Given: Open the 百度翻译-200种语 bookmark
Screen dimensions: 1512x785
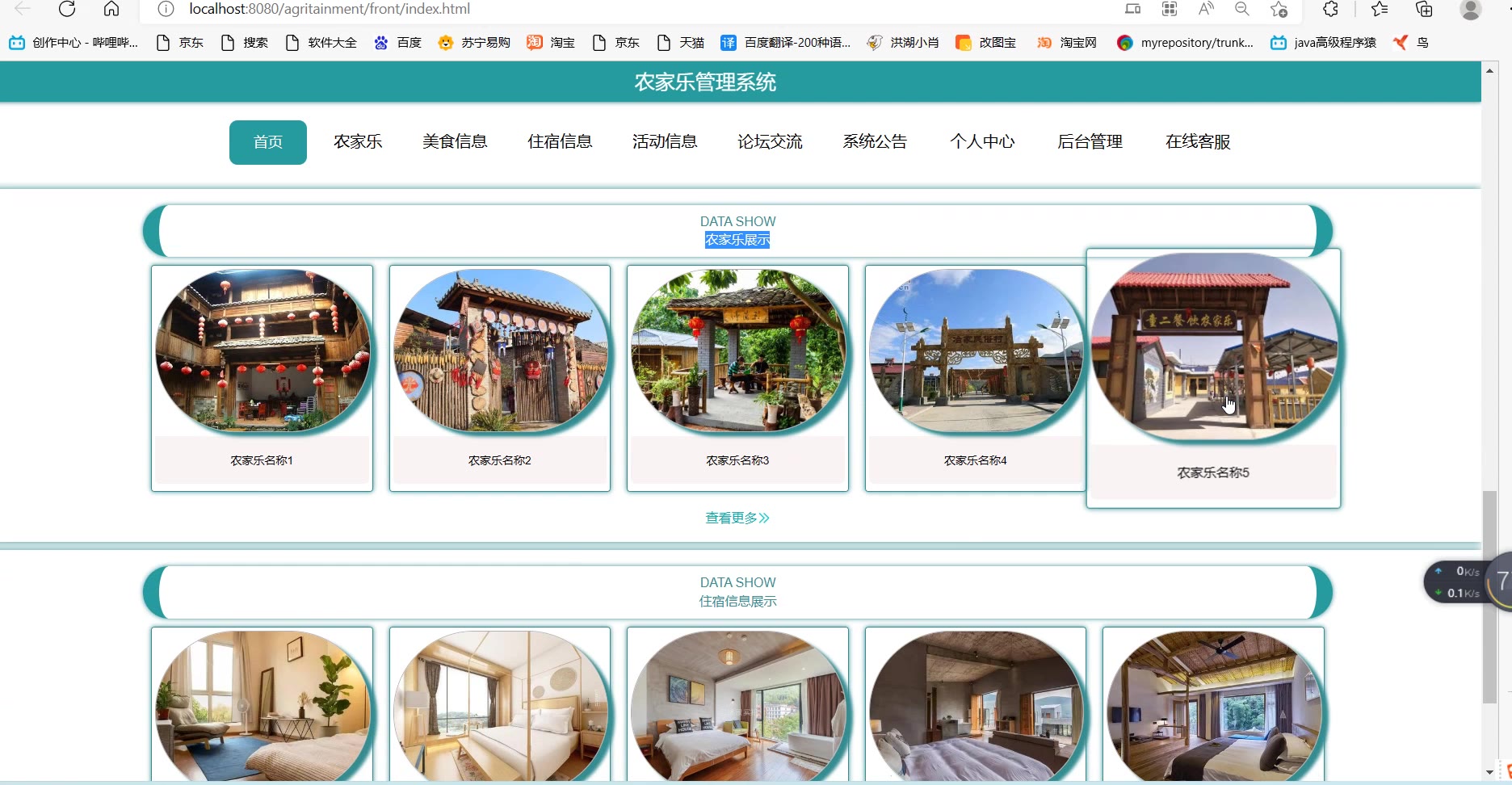Looking at the screenshot, I should tap(785, 43).
